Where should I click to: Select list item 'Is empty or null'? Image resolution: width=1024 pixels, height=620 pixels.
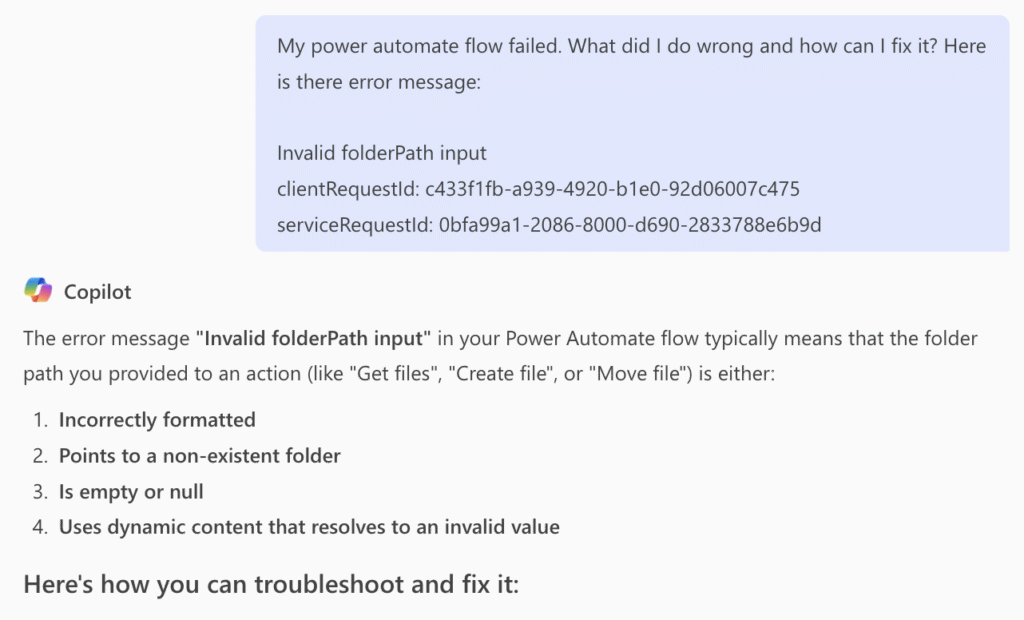[131, 492]
